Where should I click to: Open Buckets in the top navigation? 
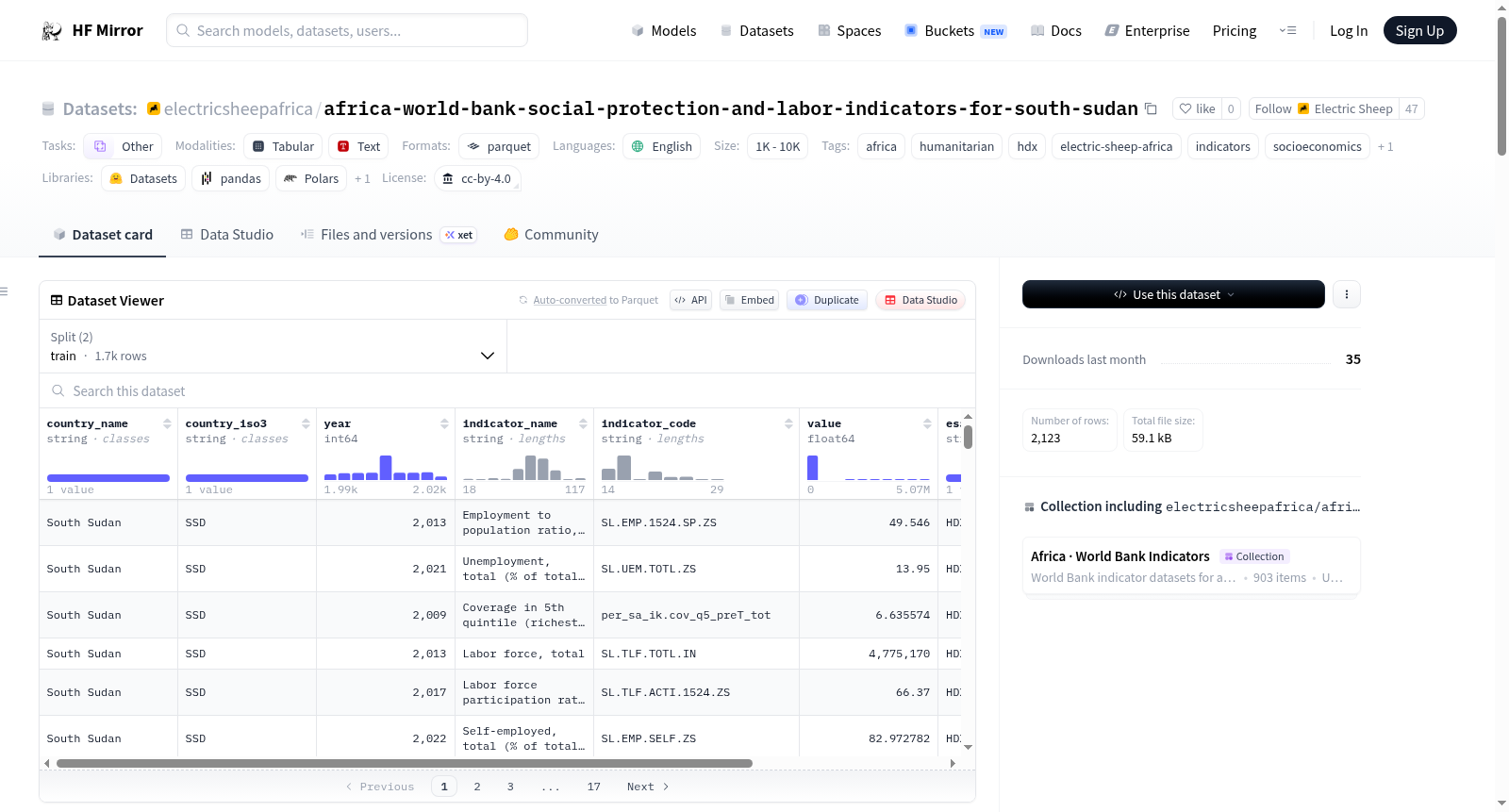[955, 31]
